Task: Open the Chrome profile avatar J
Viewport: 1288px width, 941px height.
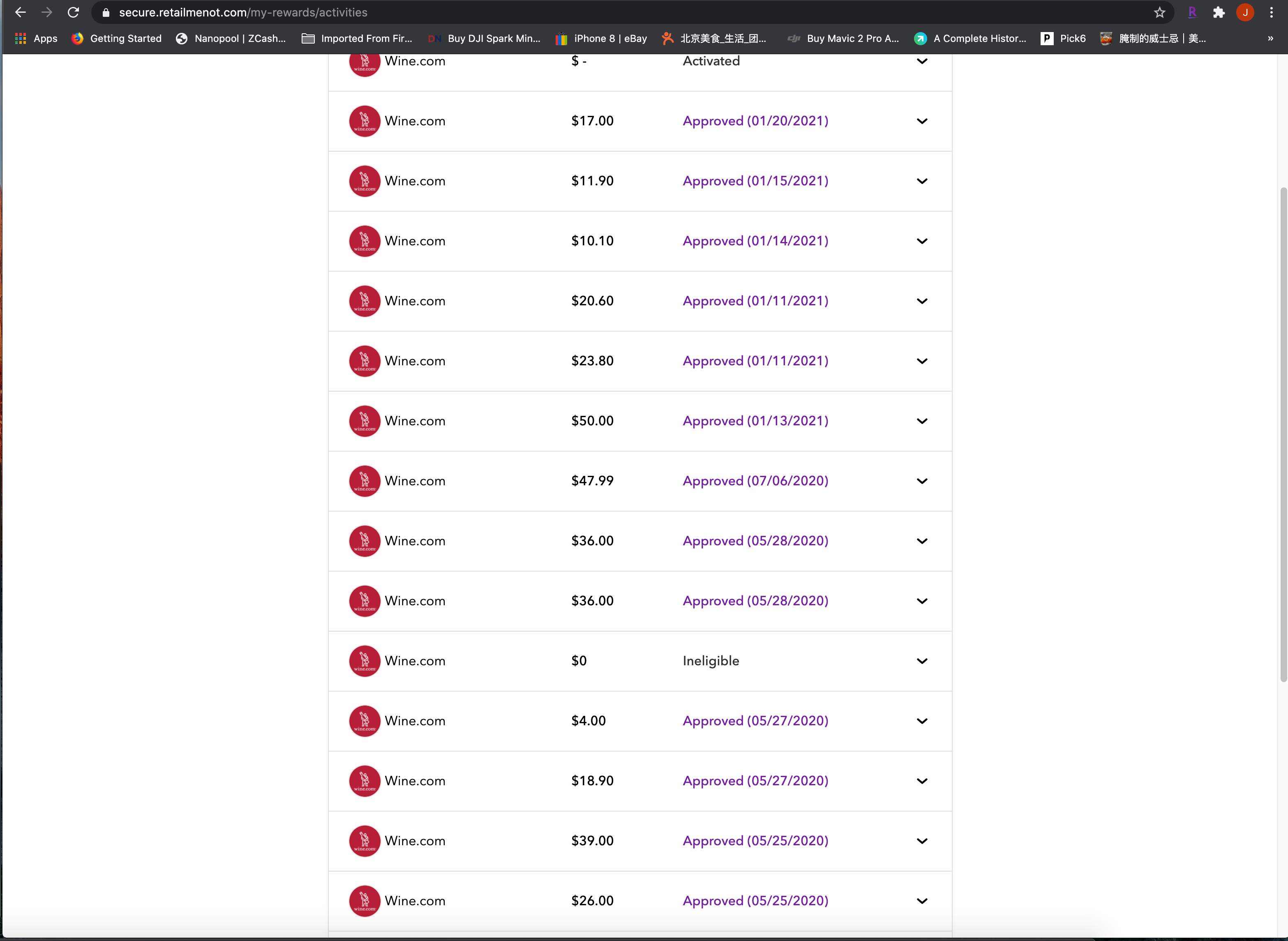Action: (1245, 12)
